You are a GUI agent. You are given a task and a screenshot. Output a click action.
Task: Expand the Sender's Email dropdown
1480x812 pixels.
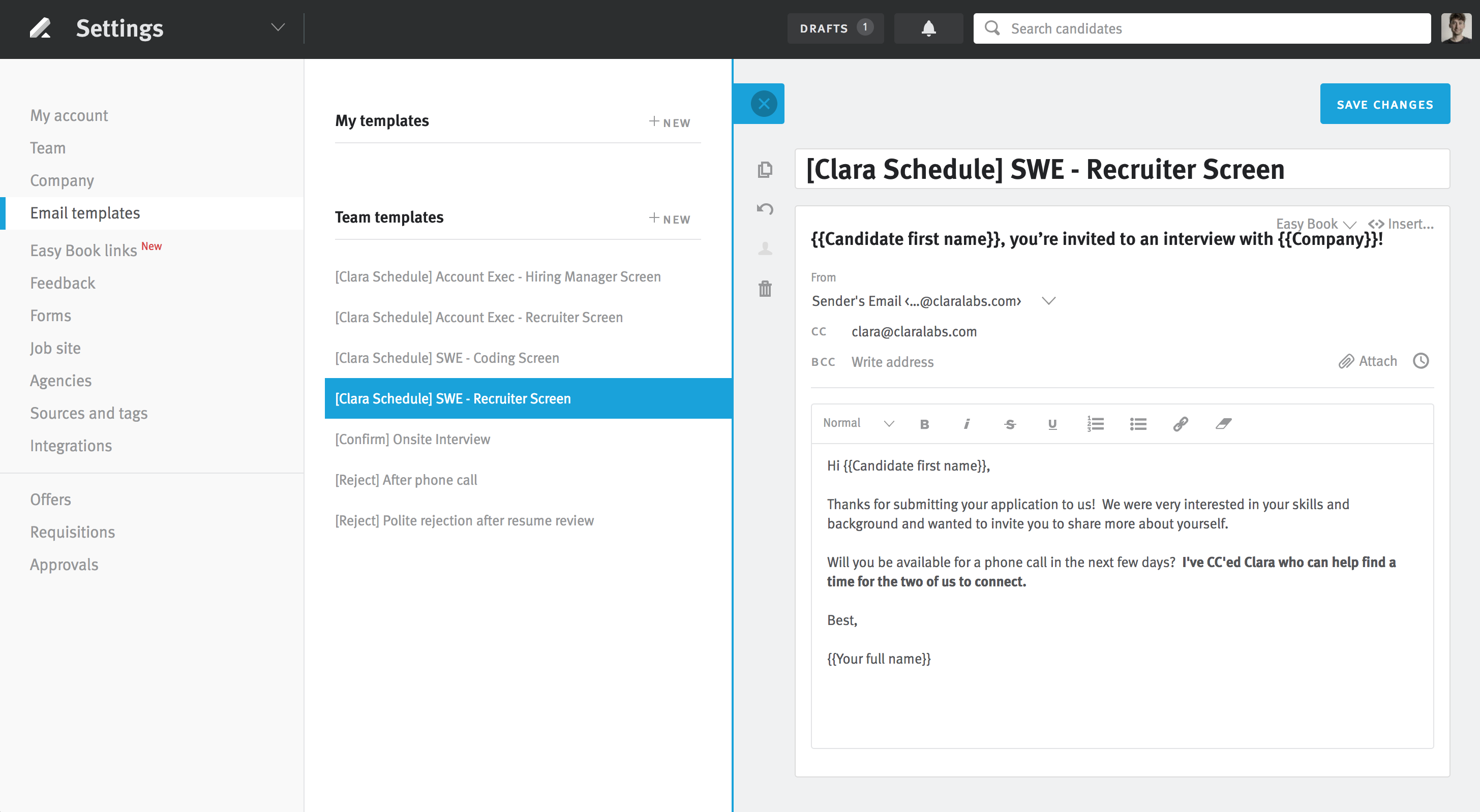pyautogui.click(x=1048, y=301)
